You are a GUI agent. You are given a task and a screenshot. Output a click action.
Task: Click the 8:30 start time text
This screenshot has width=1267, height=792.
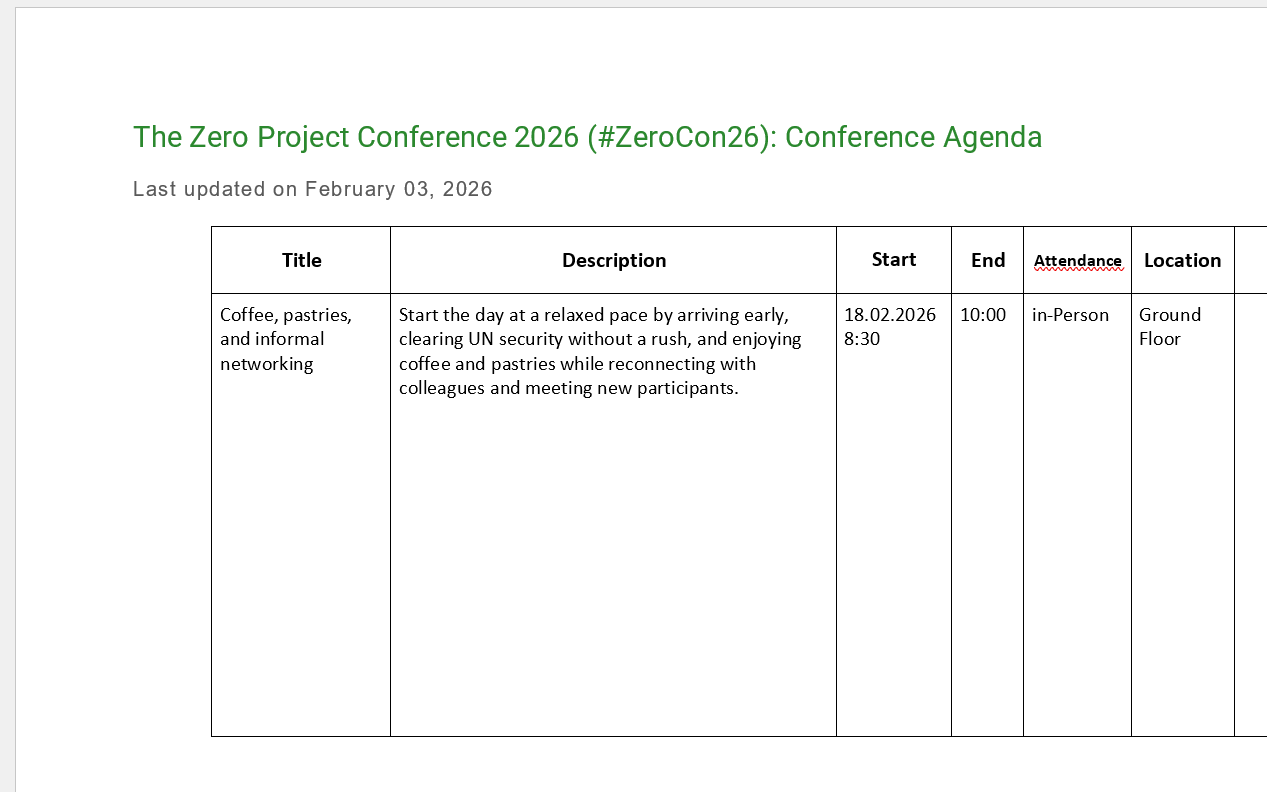point(862,339)
